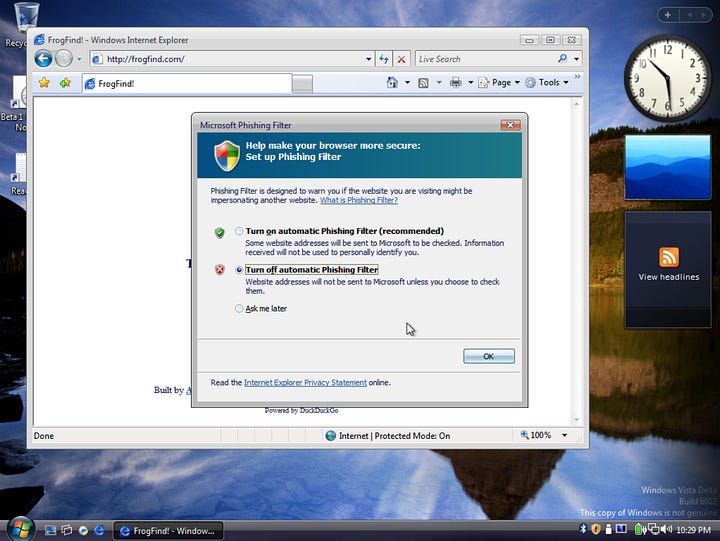Screen dimensions: 720x541
Task: Go back using the IE Back arrow
Action: coord(43,59)
